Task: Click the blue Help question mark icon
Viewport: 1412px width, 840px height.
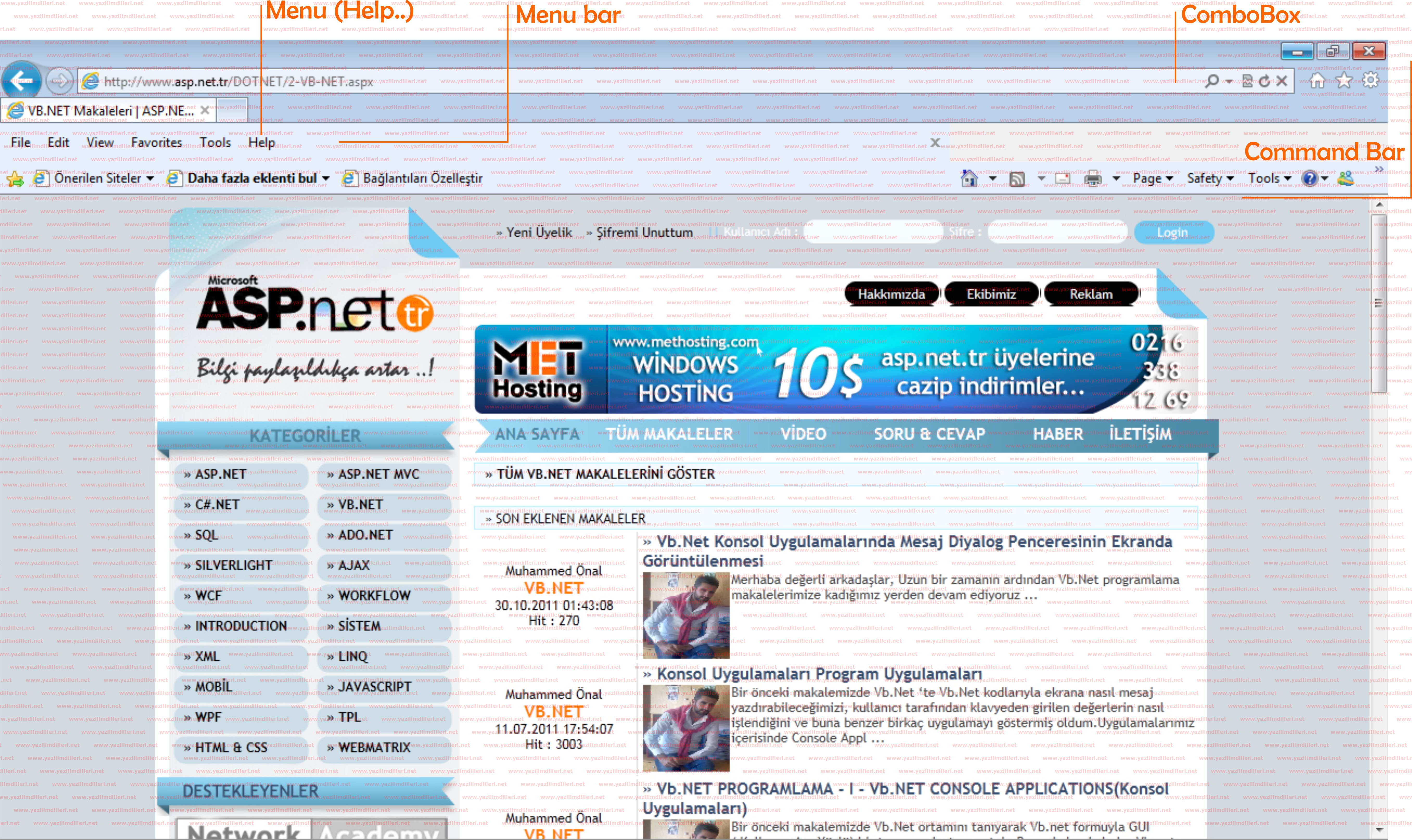Action: [1309, 178]
